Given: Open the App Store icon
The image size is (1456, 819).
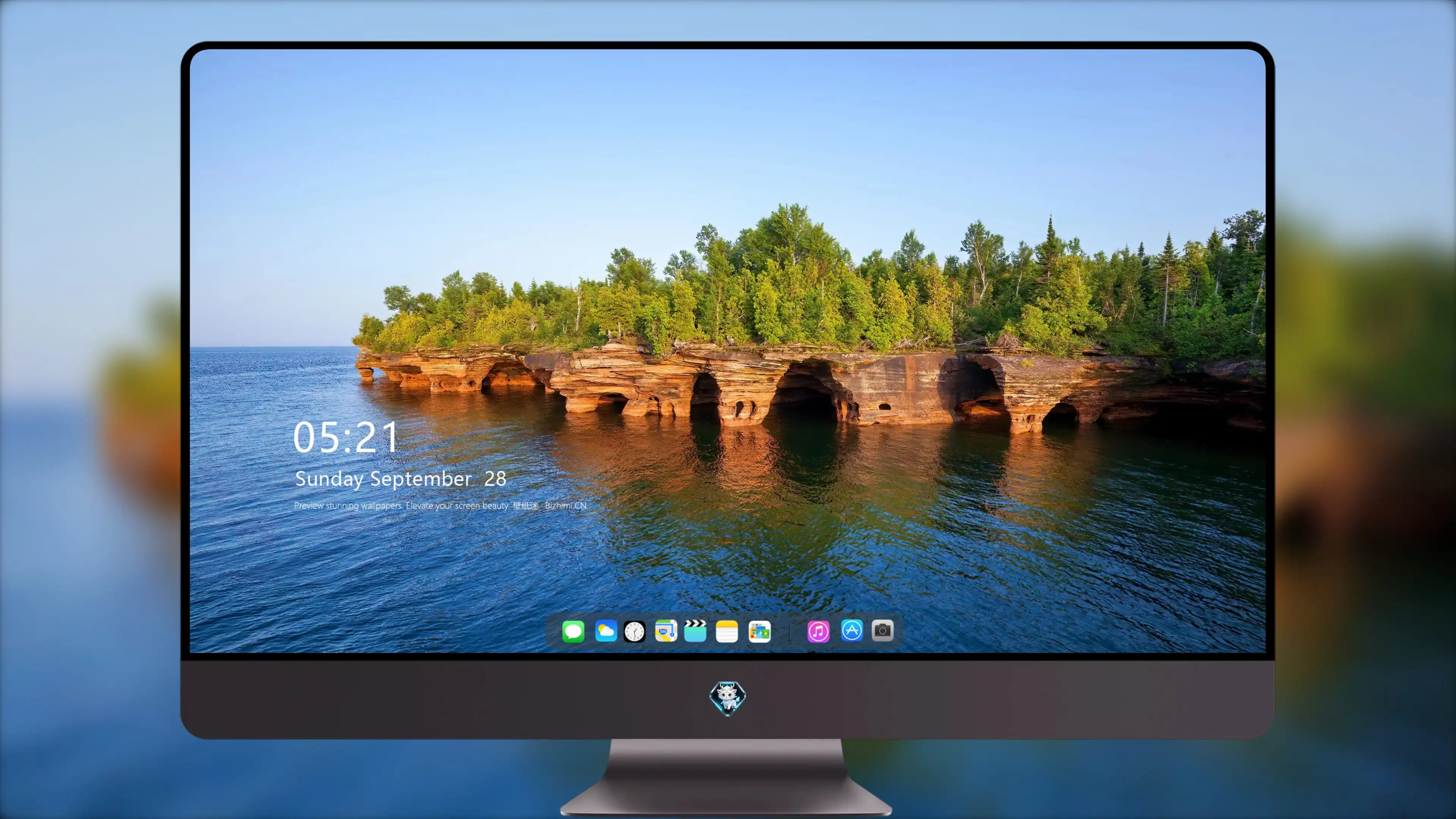Looking at the screenshot, I should point(852,630).
